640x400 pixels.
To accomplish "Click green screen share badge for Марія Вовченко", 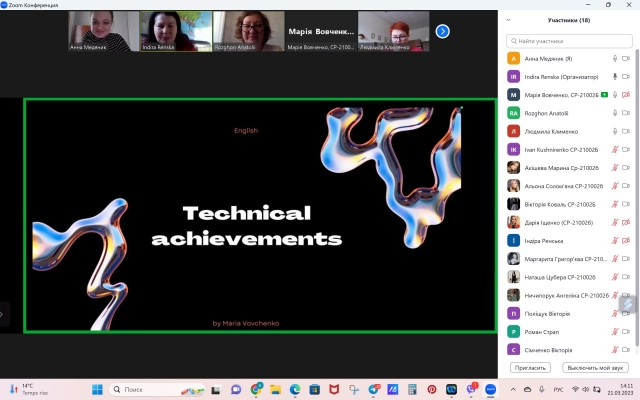I will coord(604,95).
